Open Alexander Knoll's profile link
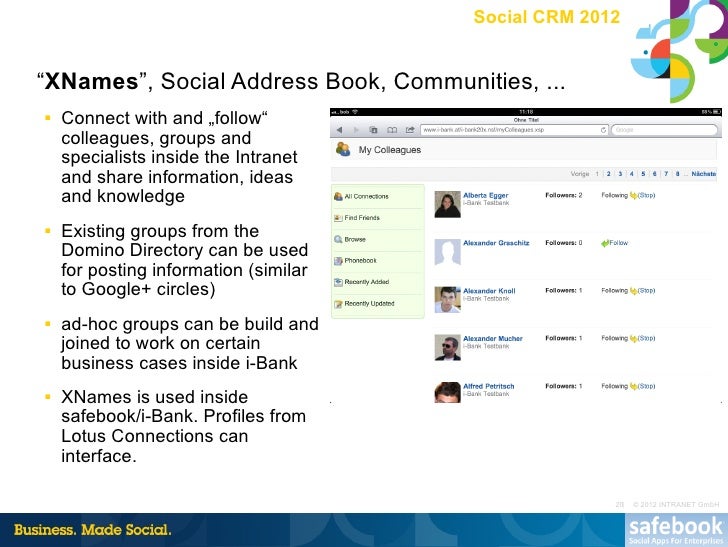 point(489,291)
